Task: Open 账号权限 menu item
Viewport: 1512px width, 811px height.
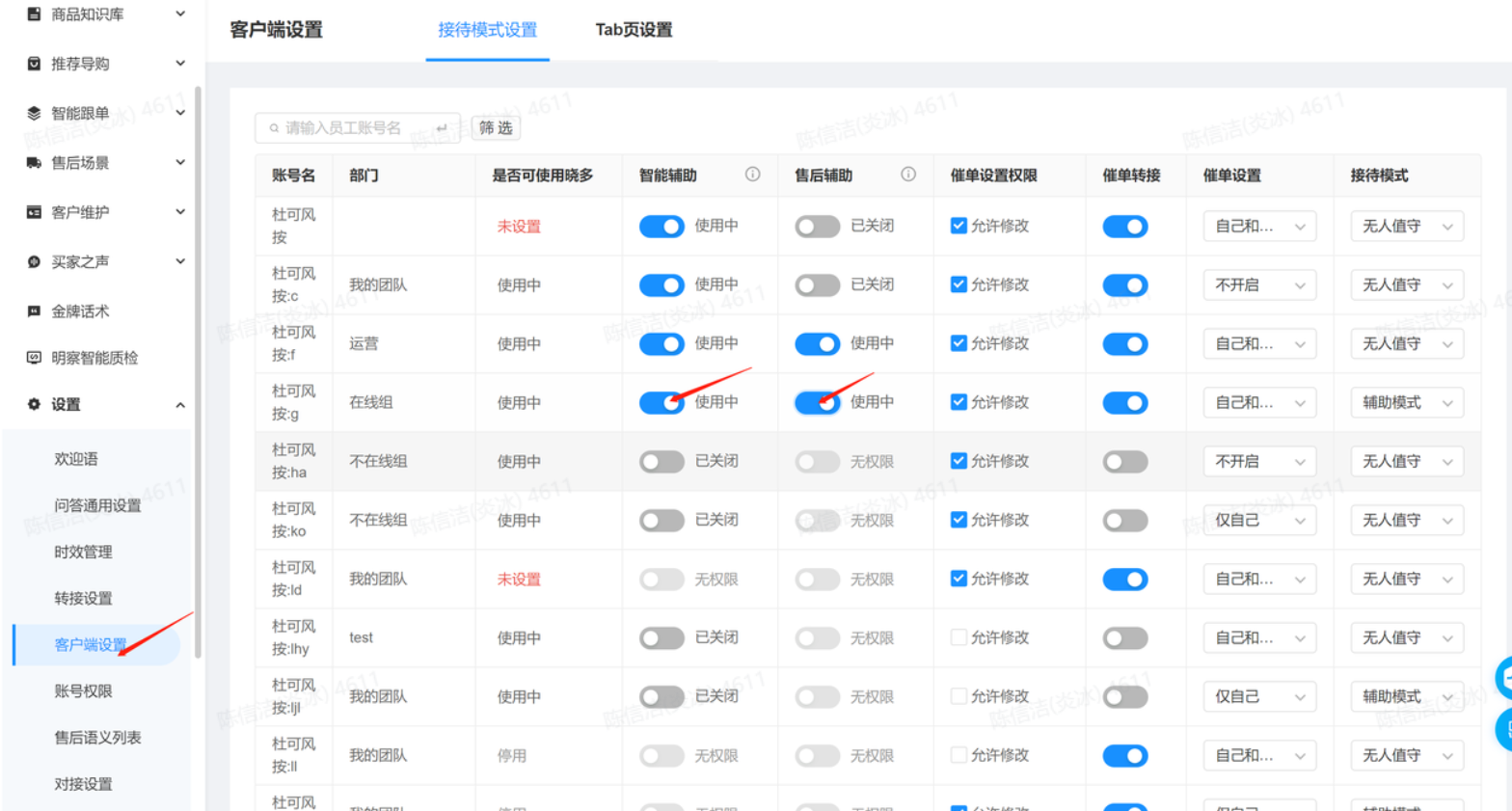Action: coord(83,690)
